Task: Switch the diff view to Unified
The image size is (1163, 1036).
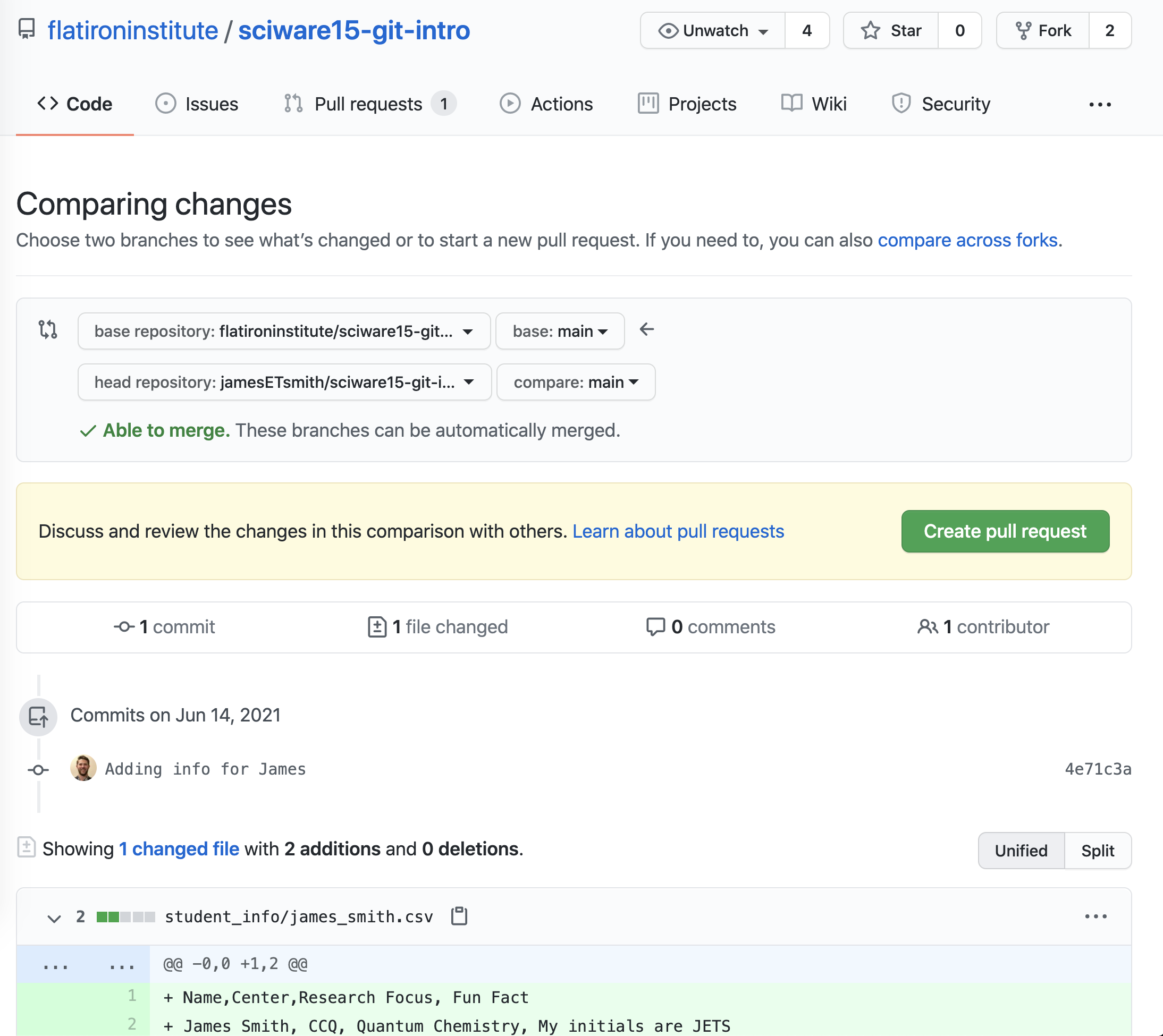Action: tap(1021, 851)
